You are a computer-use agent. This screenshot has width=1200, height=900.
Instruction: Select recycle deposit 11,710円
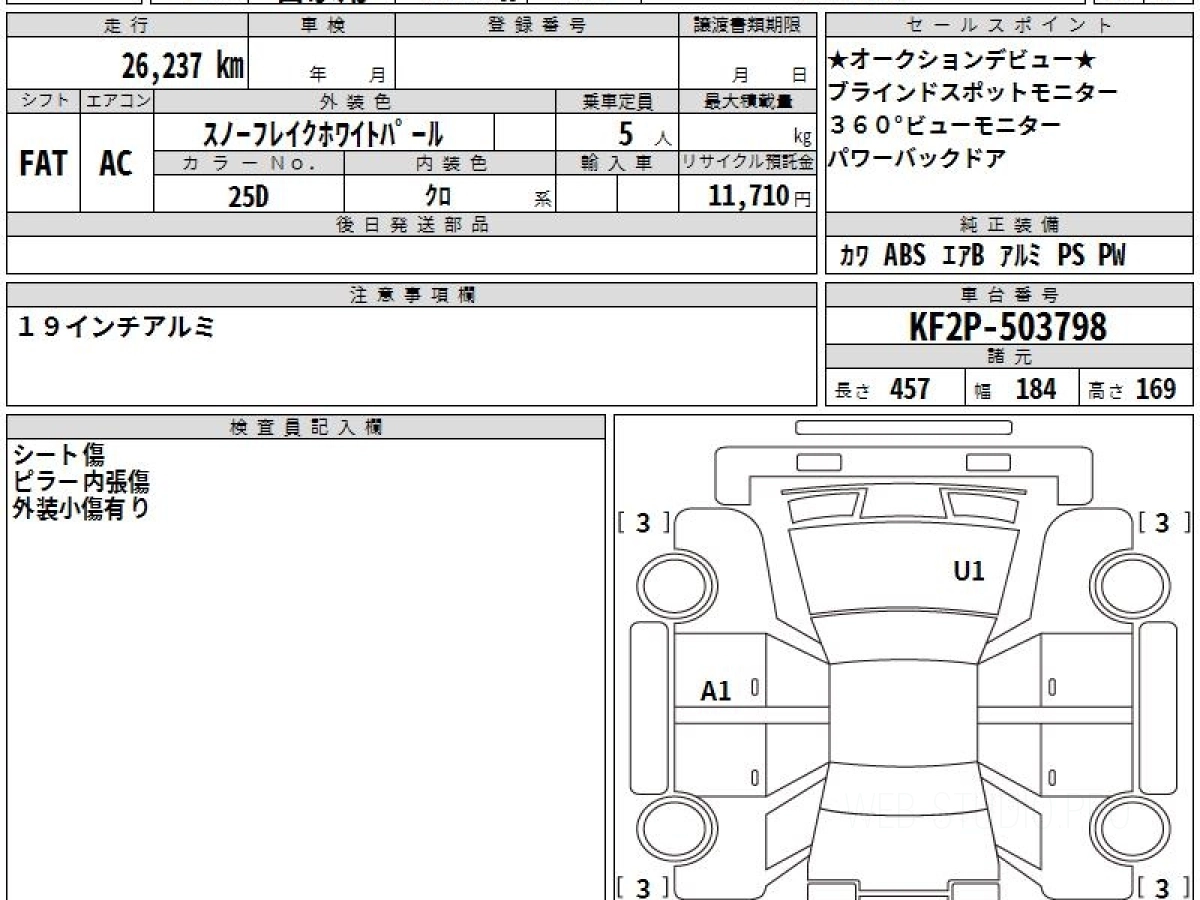pos(760,196)
